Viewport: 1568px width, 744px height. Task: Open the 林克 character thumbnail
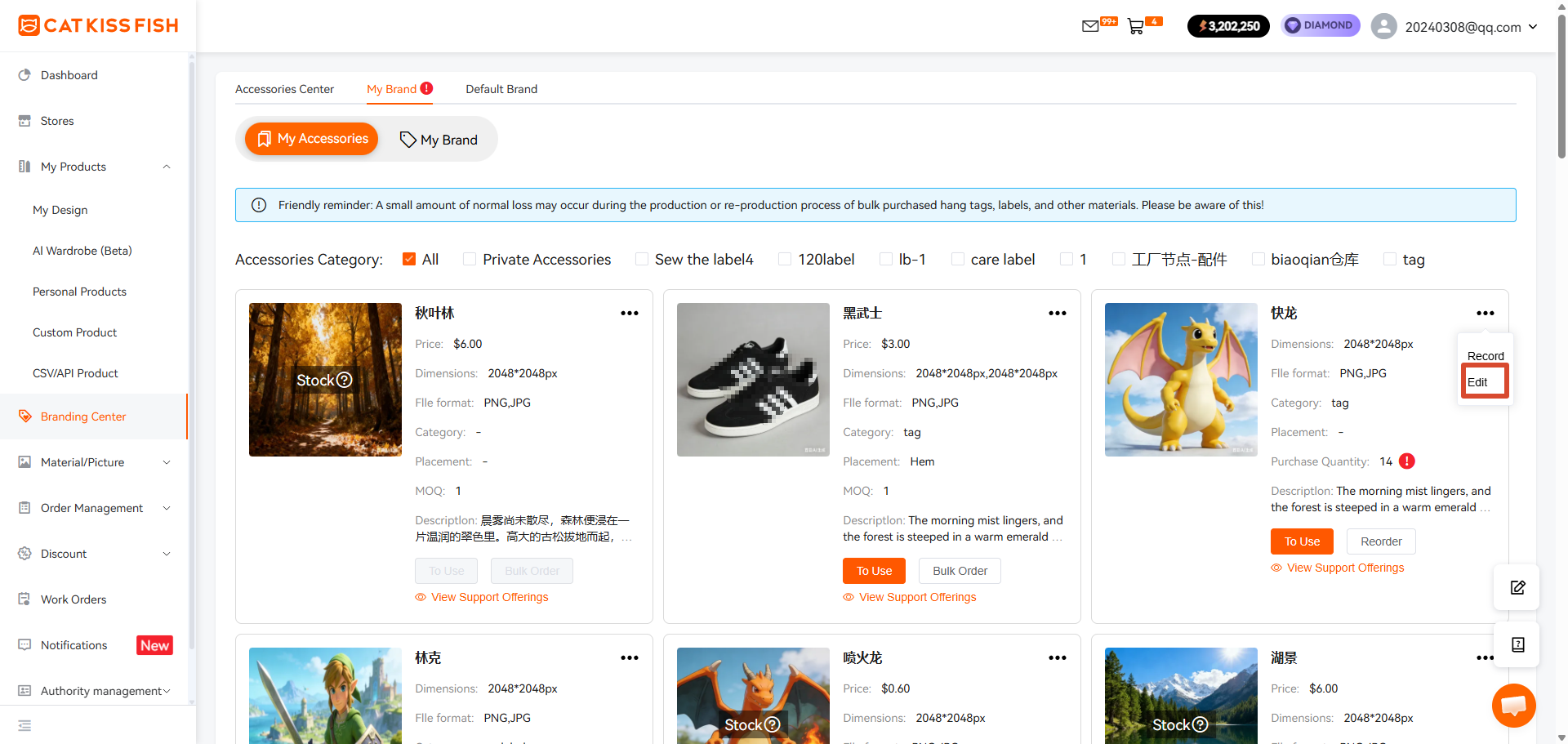pyautogui.click(x=325, y=696)
